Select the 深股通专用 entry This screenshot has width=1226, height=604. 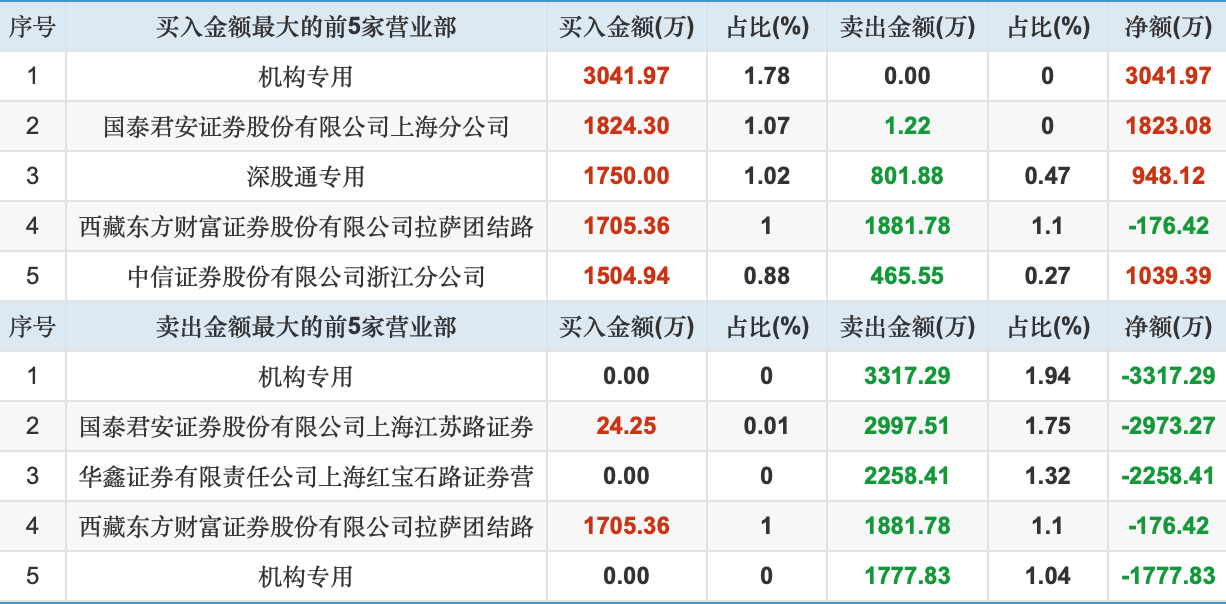click(x=306, y=177)
